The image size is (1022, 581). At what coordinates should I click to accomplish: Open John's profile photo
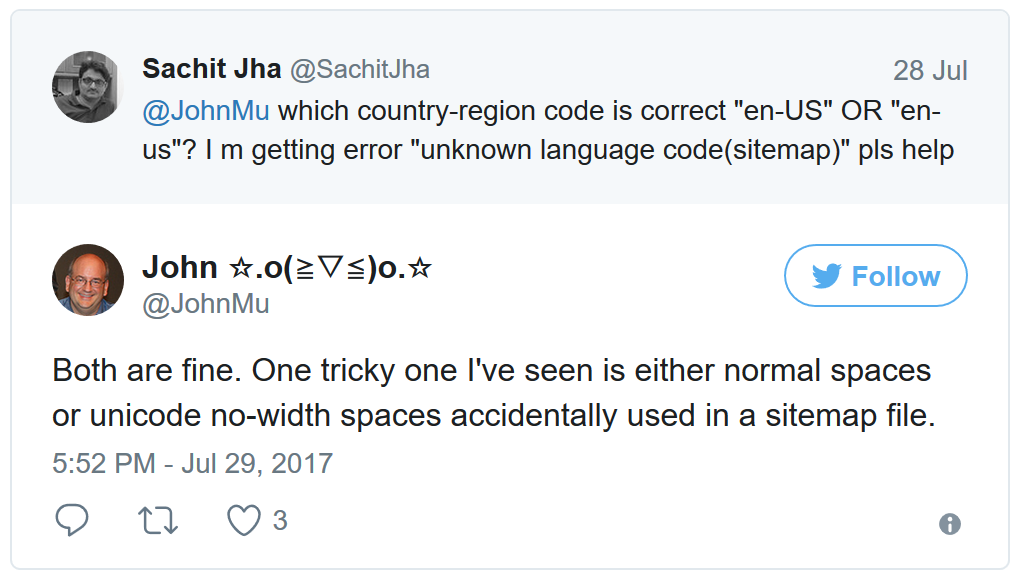coord(87,280)
